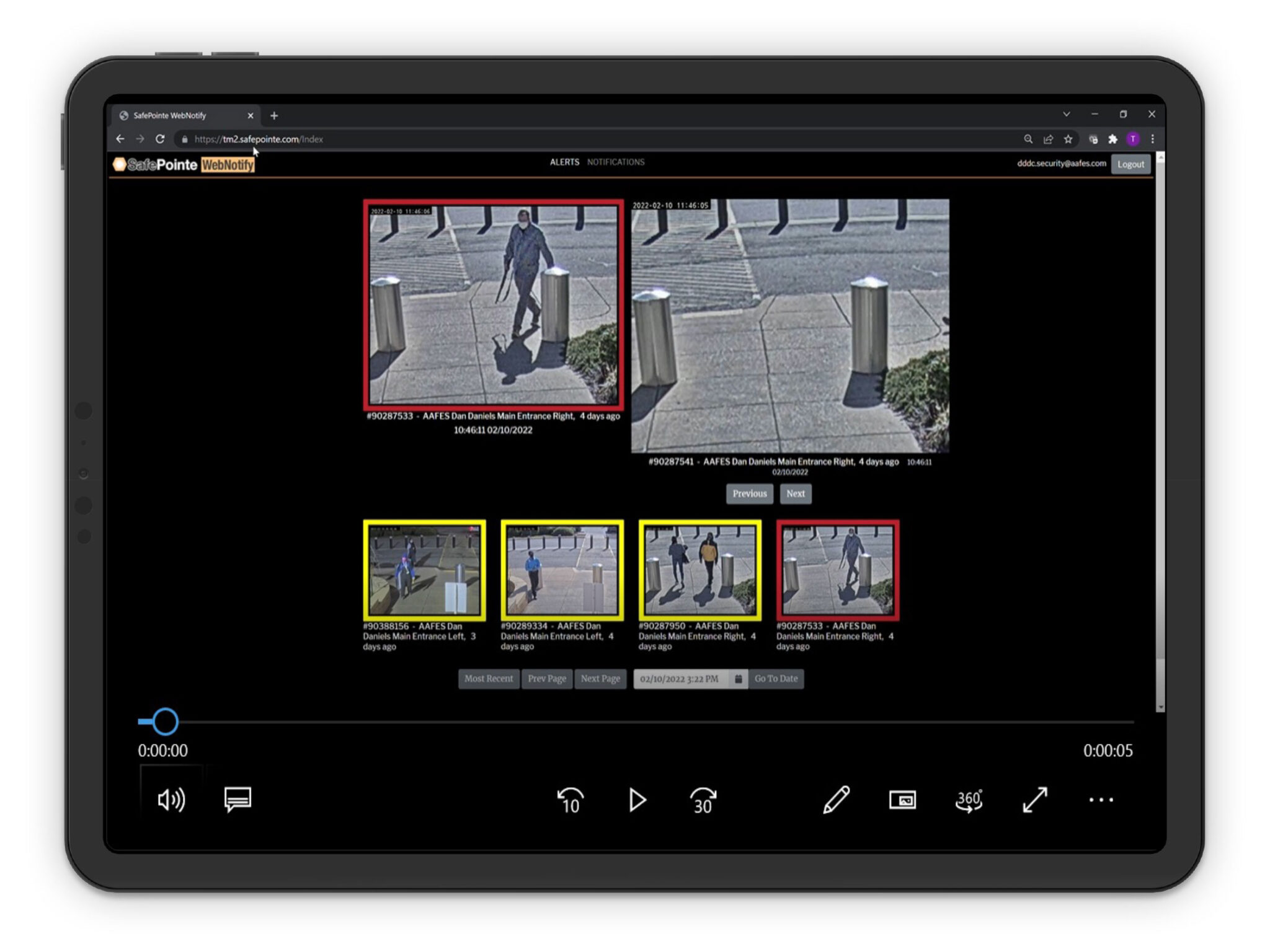Skip forward 30 seconds
Viewport: 1270px width, 952px height.
point(703,800)
